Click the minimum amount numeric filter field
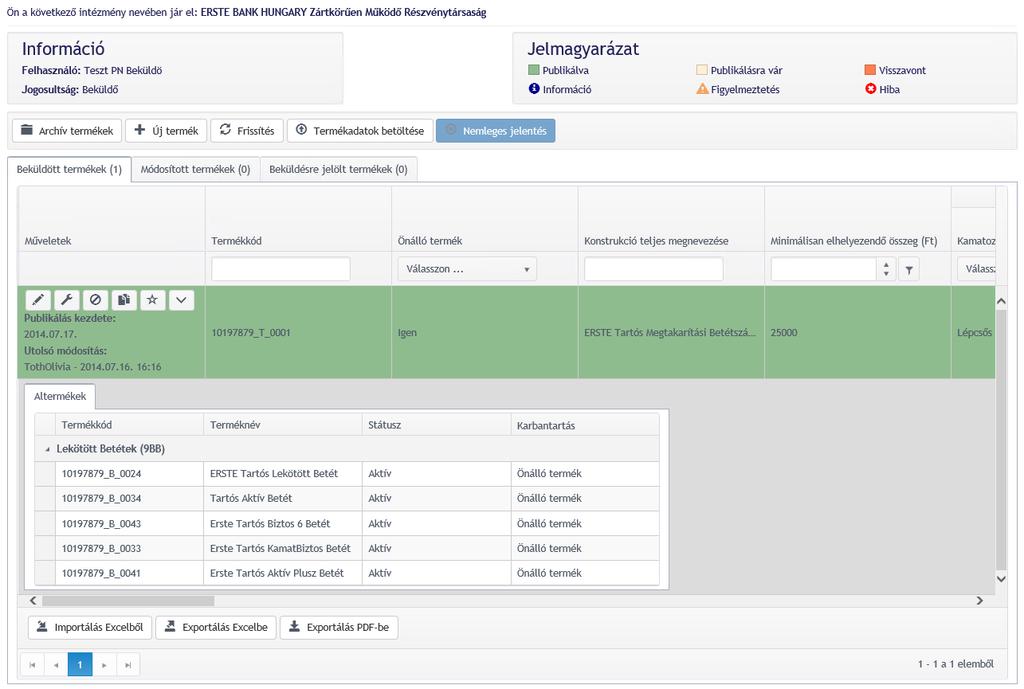 824,269
